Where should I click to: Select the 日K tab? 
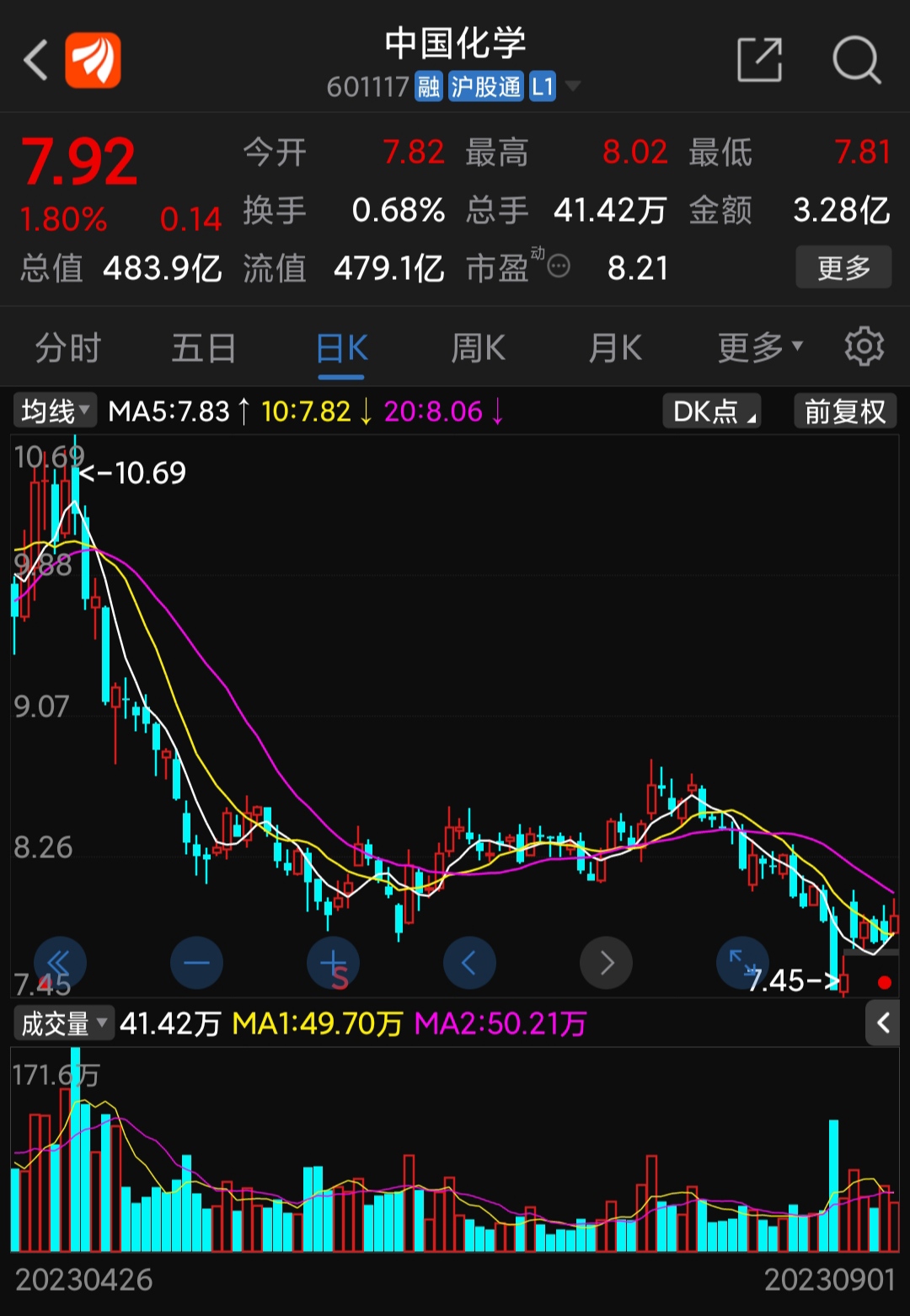pyautogui.click(x=341, y=347)
